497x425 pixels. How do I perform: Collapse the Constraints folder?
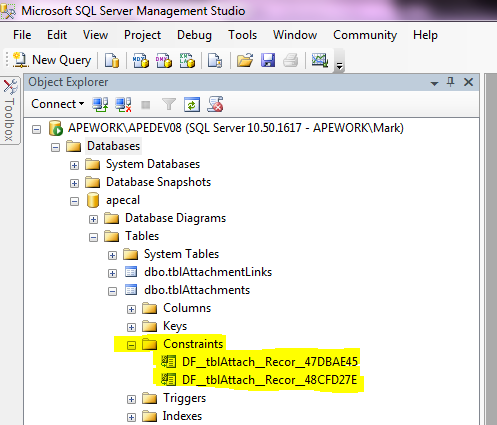point(131,345)
